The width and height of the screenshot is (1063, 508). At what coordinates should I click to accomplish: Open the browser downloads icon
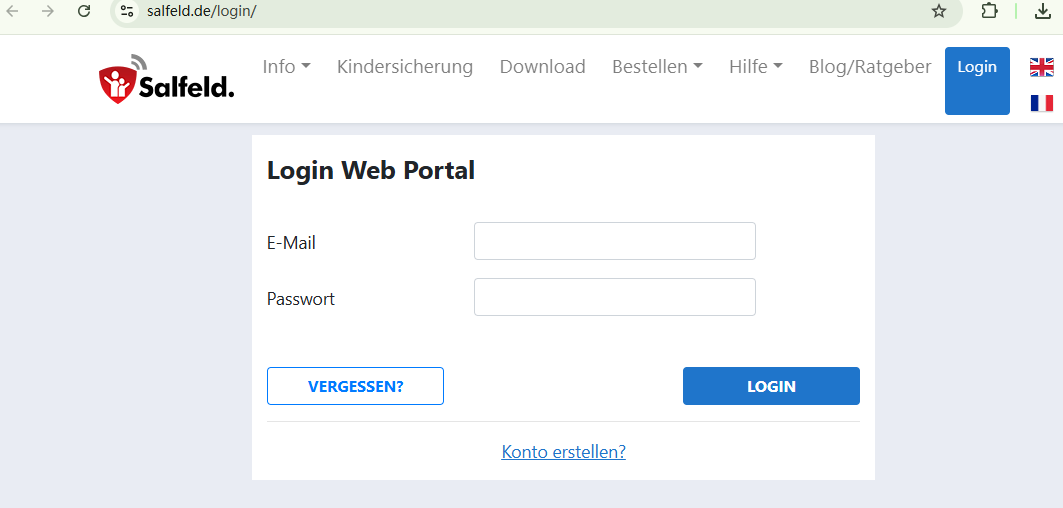pyautogui.click(x=1043, y=11)
